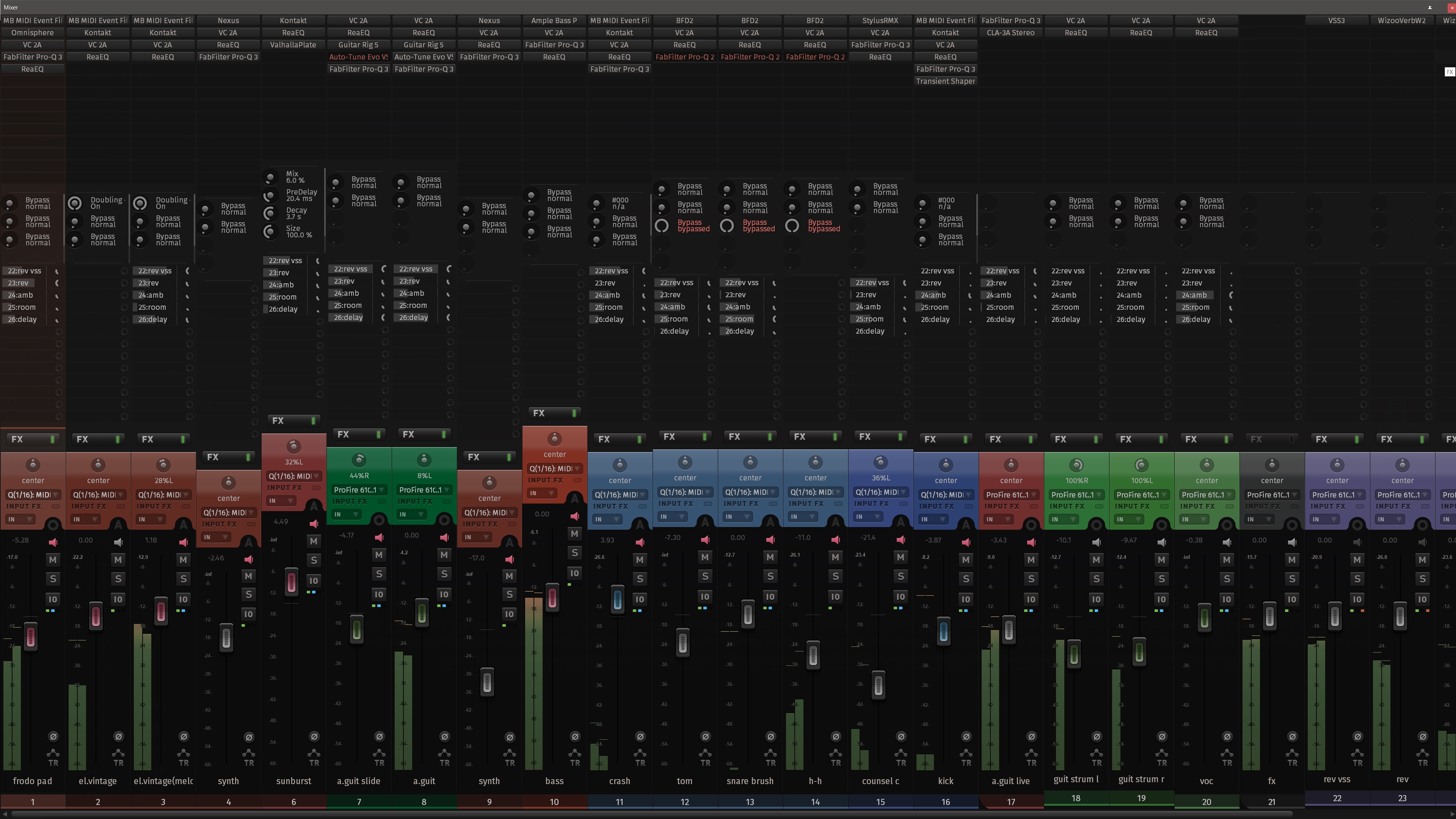The width and height of the screenshot is (1456, 819).
Task: Click the auto-arm A button on el.vintage
Action: [x=118, y=525]
